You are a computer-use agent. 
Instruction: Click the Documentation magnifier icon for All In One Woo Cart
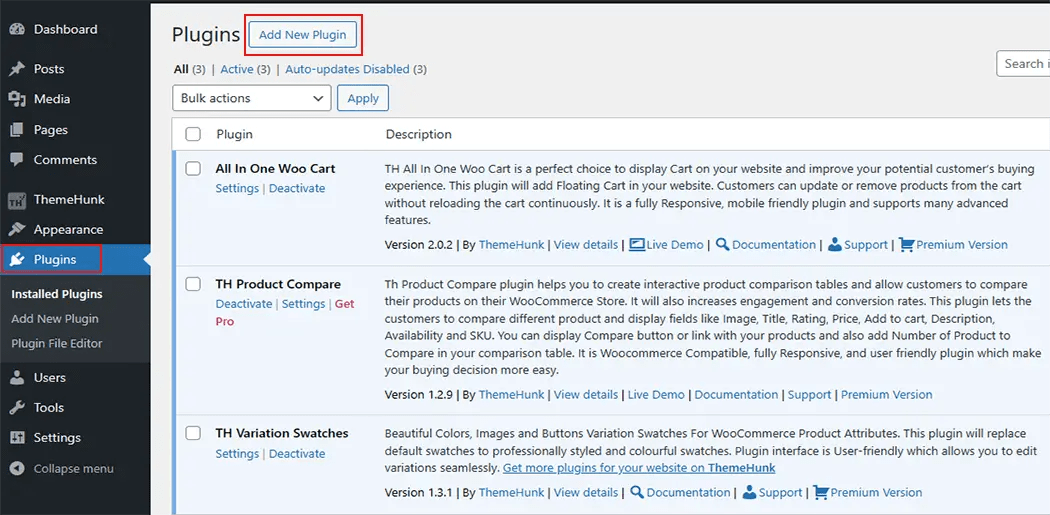(722, 244)
